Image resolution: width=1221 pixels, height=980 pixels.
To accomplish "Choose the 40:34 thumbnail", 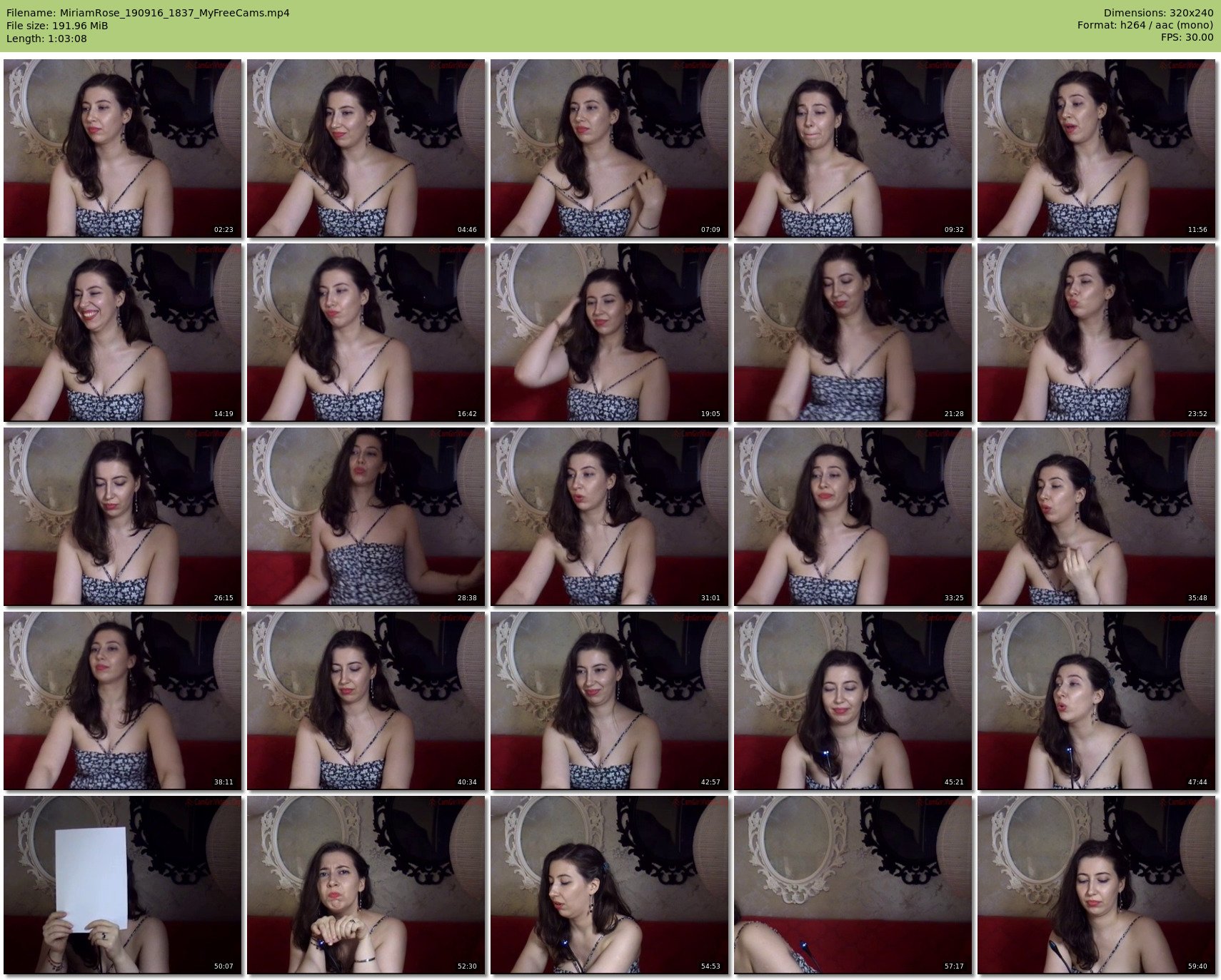I will coord(366,700).
